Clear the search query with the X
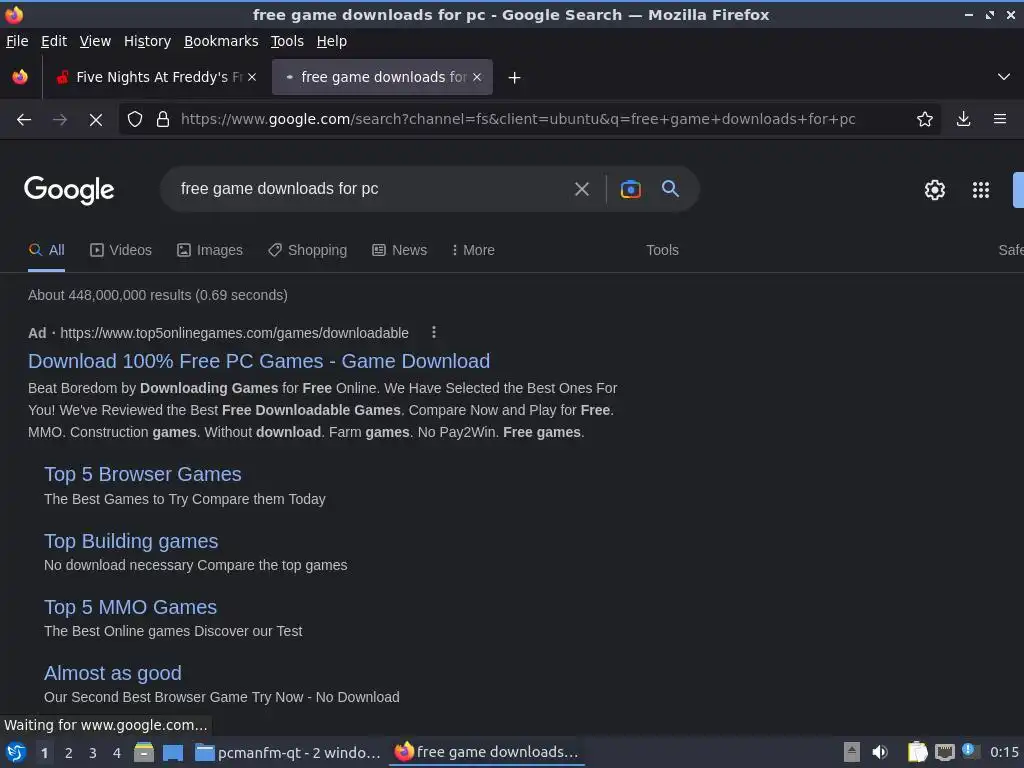Viewport: 1024px width, 768px height. click(581, 189)
